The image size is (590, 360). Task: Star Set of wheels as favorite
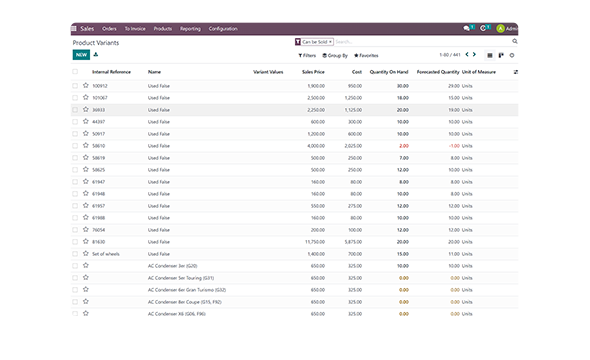86,254
